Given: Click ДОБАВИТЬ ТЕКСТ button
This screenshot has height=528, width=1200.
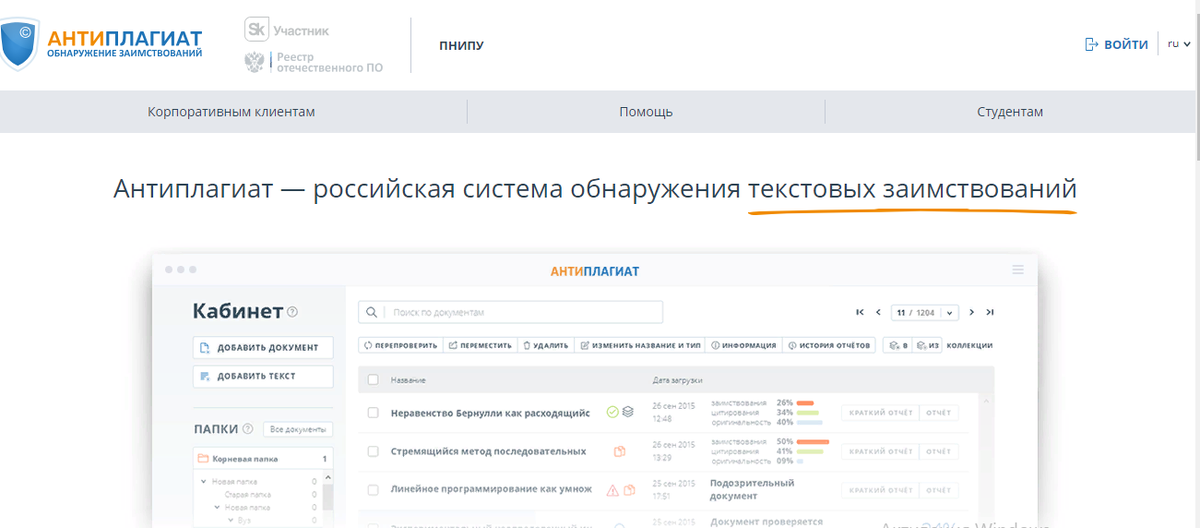Looking at the screenshot, I should 263,376.
